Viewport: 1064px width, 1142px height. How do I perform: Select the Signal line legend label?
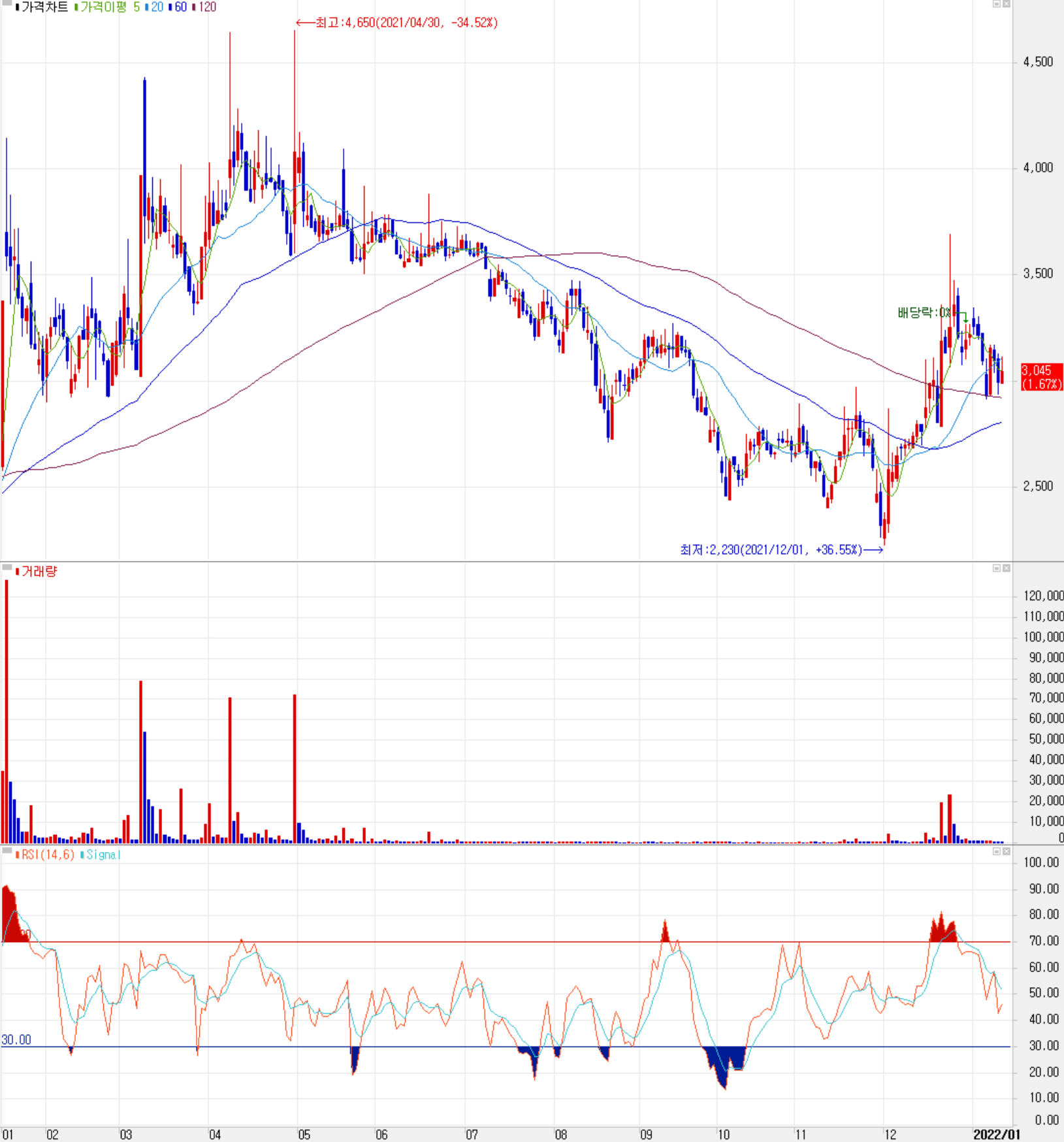(x=103, y=855)
